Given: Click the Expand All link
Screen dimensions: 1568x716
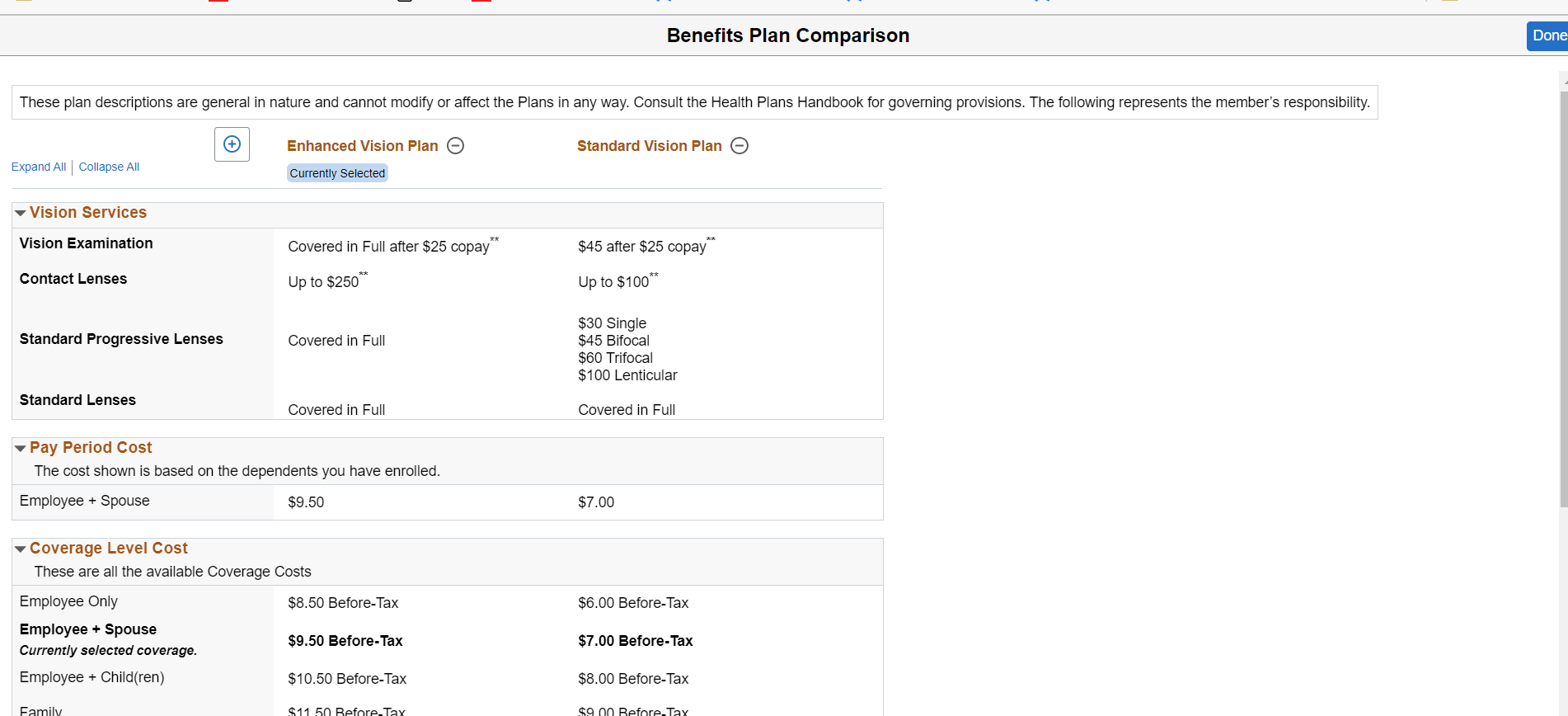Looking at the screenshot, I should pos(39,167).
